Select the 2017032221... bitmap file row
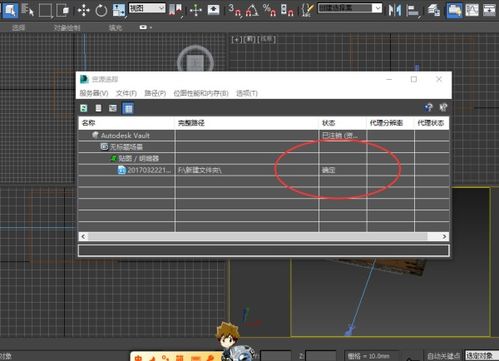This screenshot has height=361, width=499. coord(264,170)
